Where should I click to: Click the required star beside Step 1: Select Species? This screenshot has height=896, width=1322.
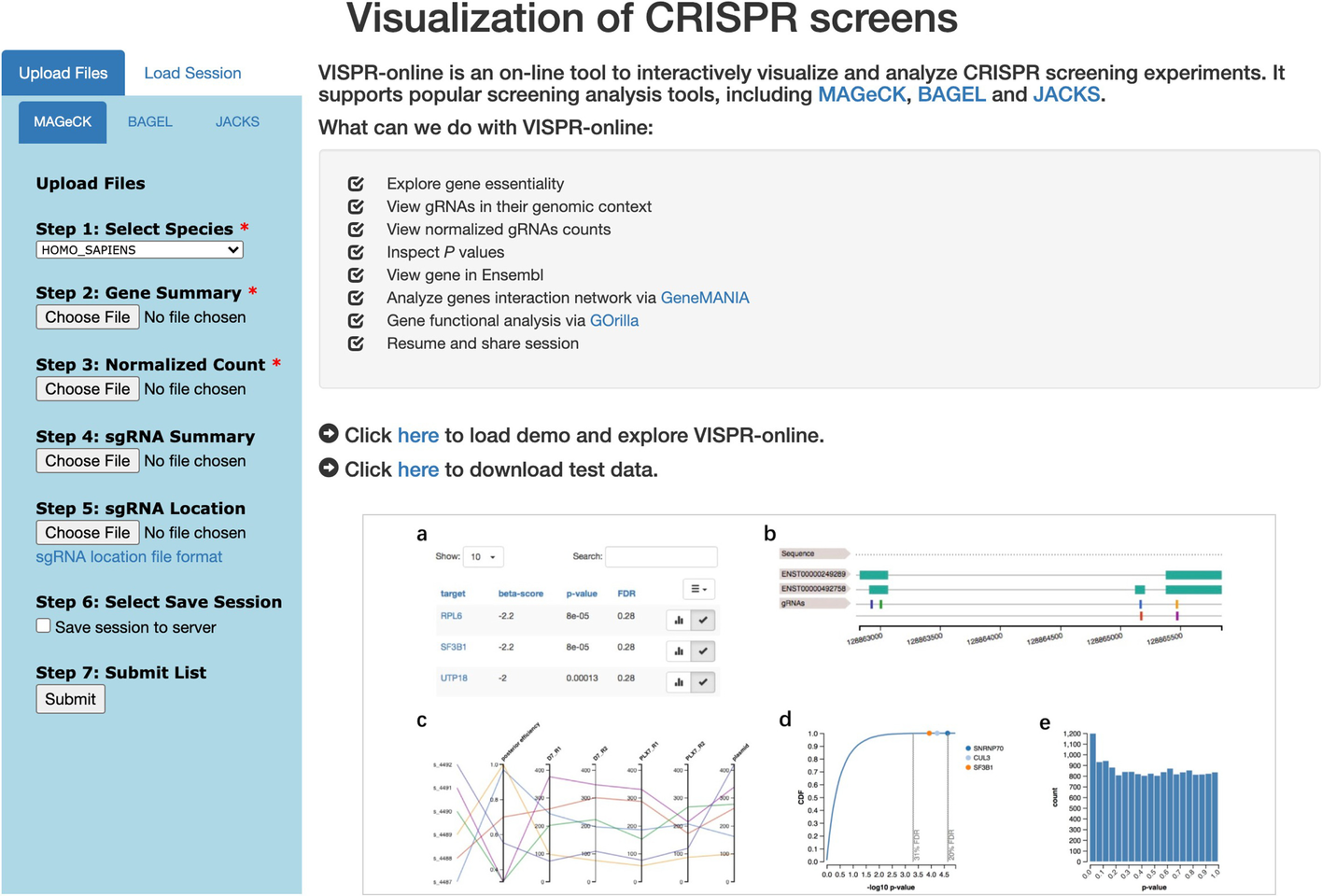[245, 228]
